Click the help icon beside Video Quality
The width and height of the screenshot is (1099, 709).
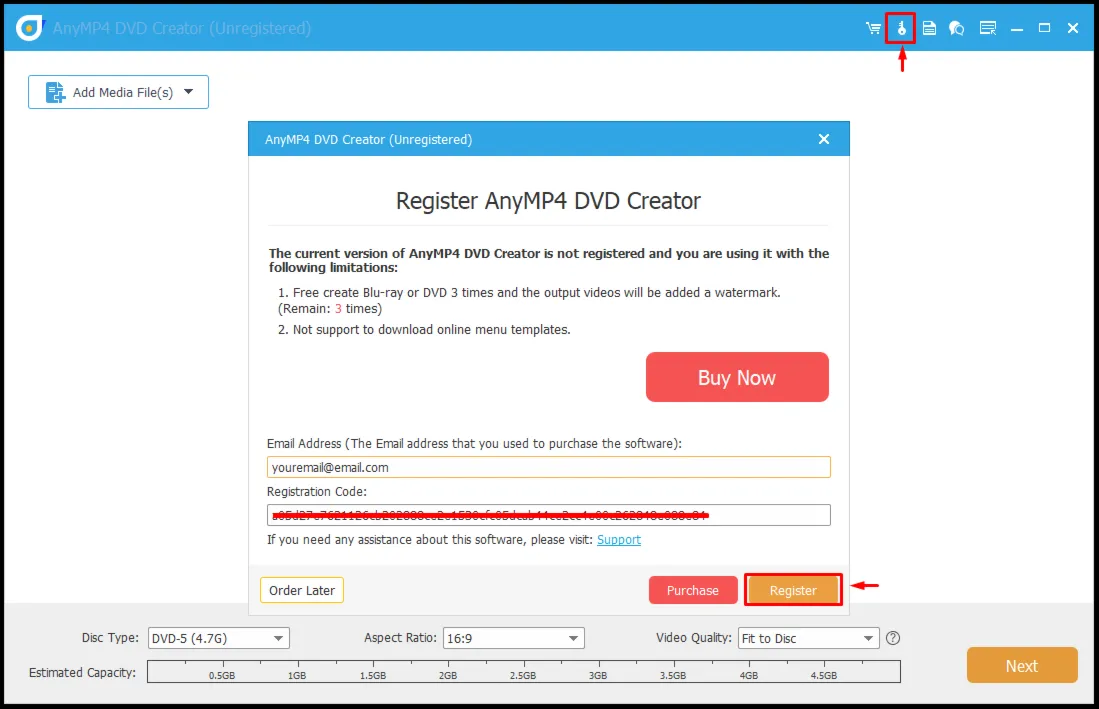[x=893, y=638]
